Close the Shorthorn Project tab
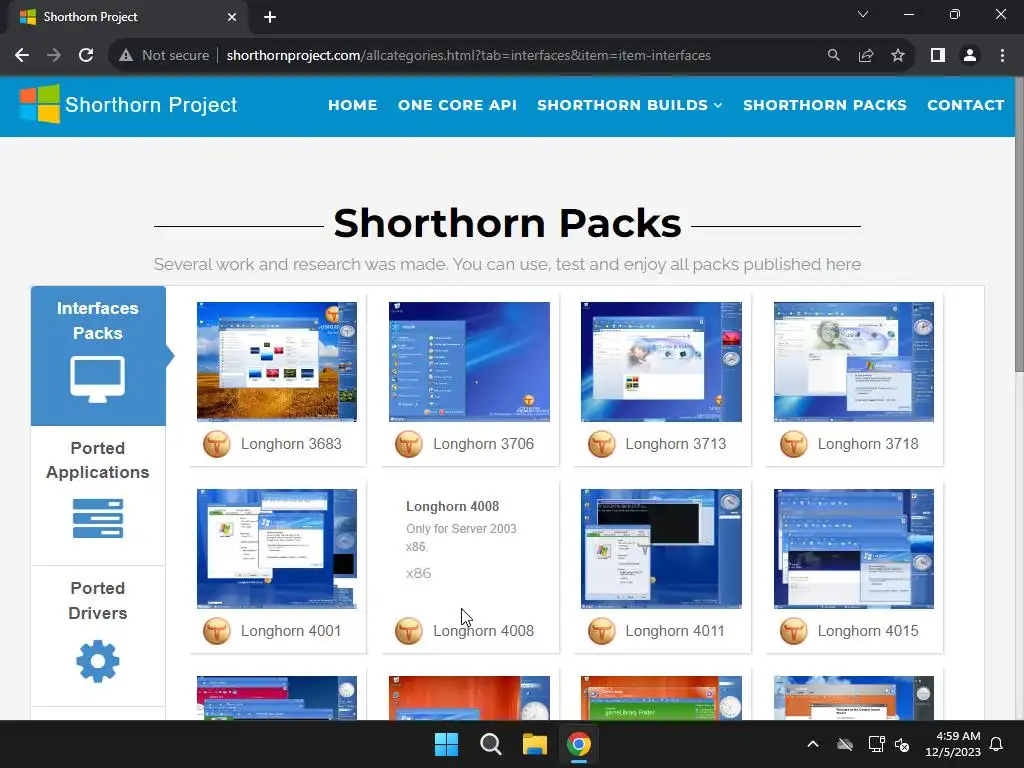 tap(232, 17)
